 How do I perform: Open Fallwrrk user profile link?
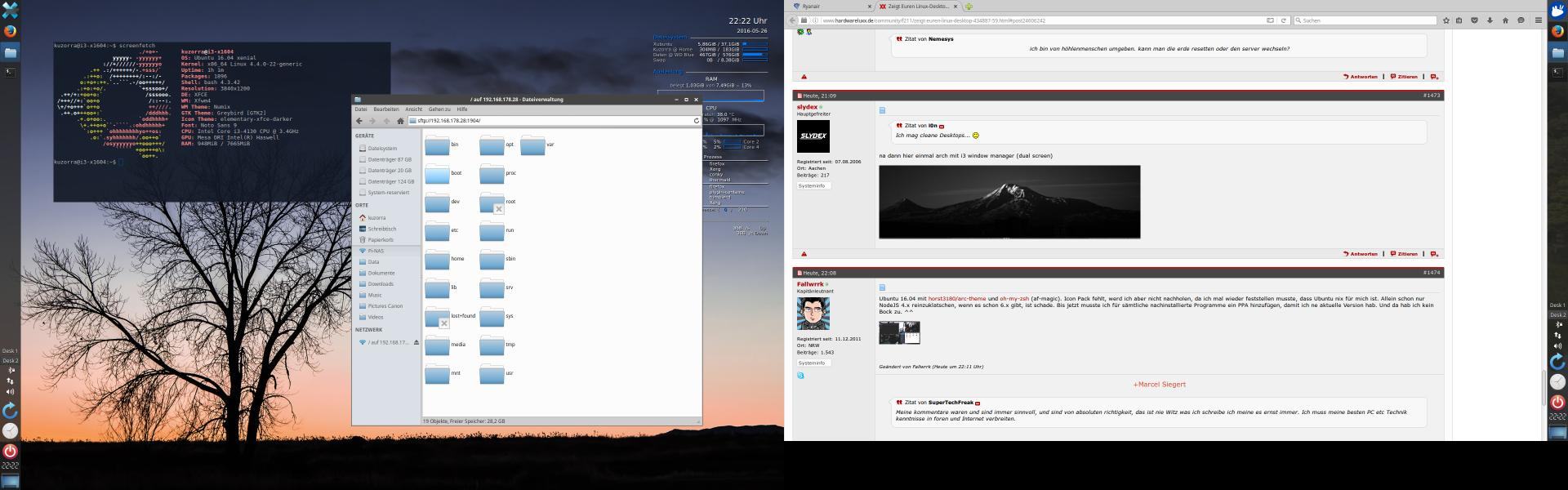click(810, 284)
